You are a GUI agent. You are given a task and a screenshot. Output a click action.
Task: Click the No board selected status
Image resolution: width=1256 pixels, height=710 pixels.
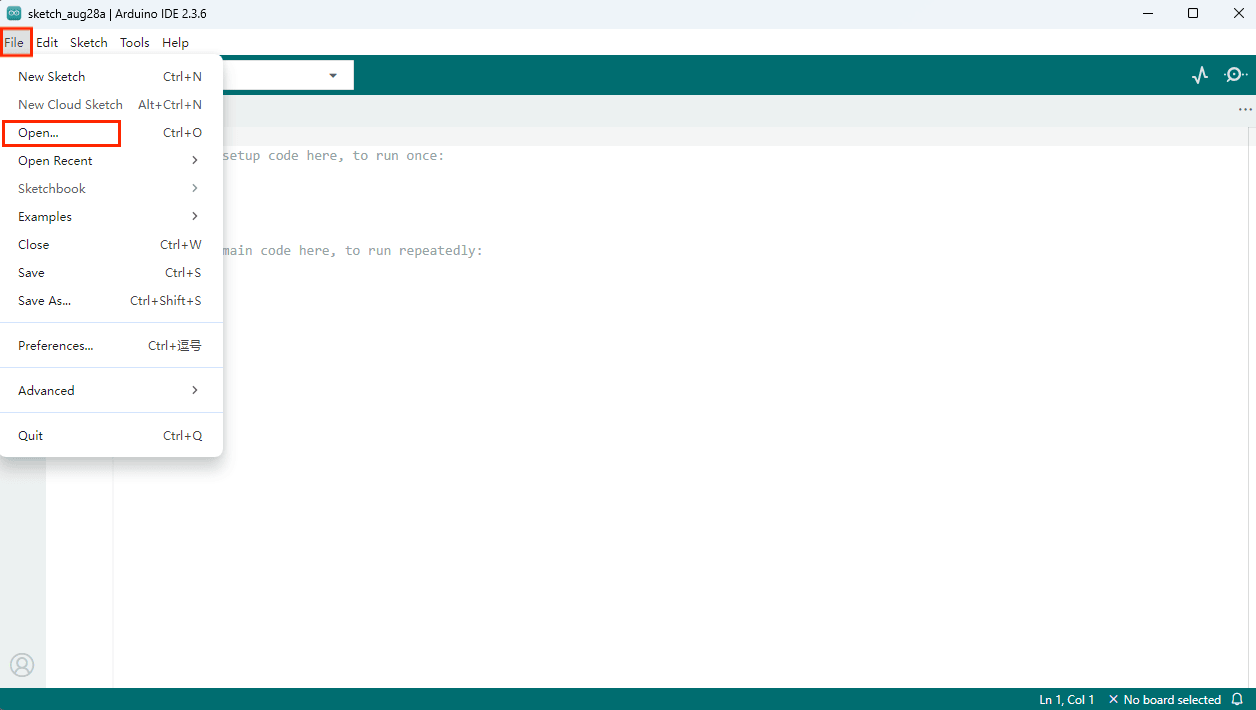point(1165,699)
